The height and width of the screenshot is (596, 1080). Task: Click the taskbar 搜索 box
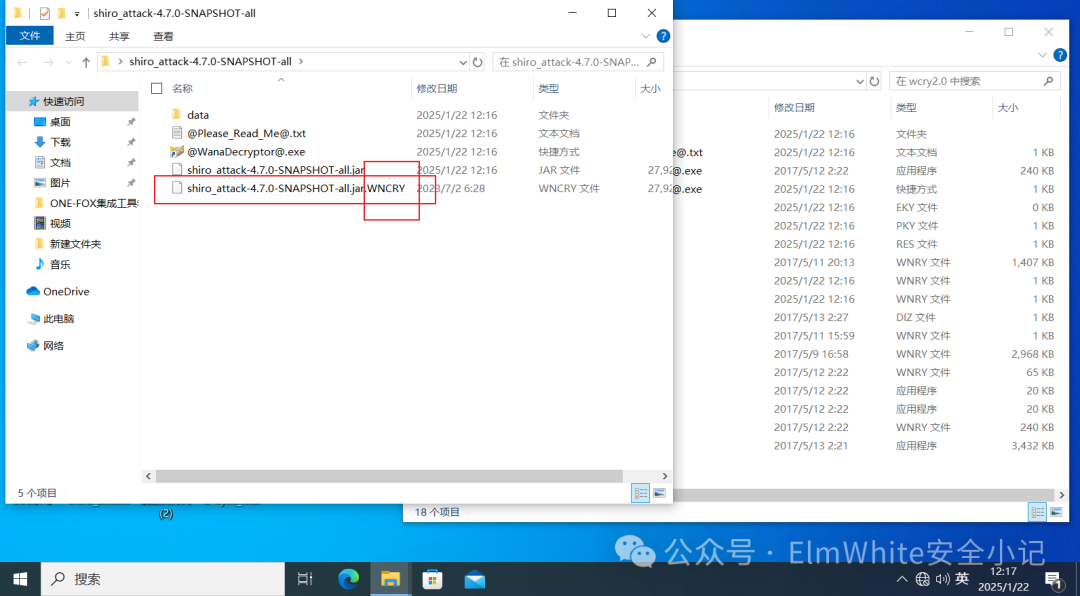point(163,579)
